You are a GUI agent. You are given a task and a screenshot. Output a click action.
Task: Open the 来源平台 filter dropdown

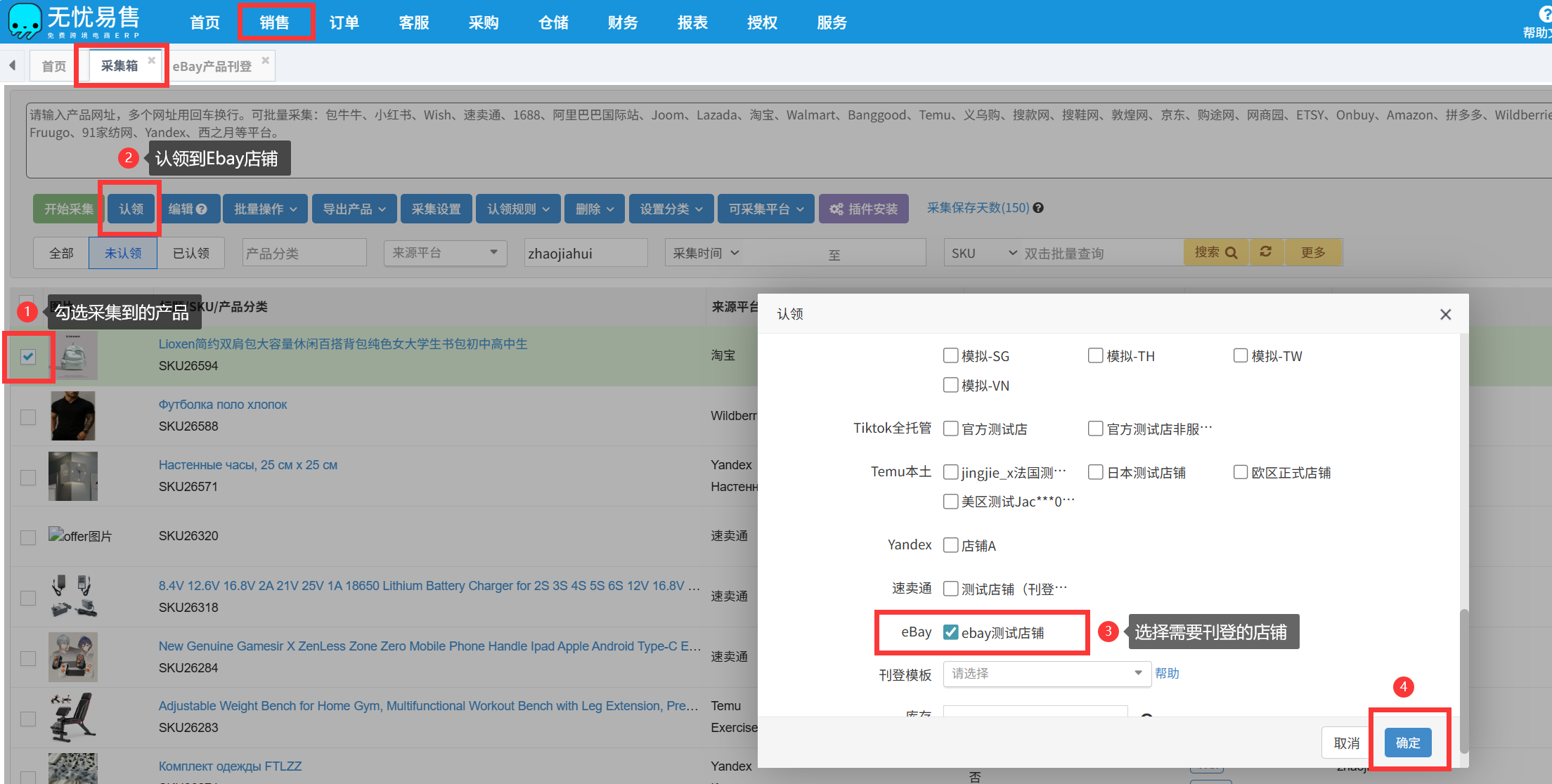point(445,252)
